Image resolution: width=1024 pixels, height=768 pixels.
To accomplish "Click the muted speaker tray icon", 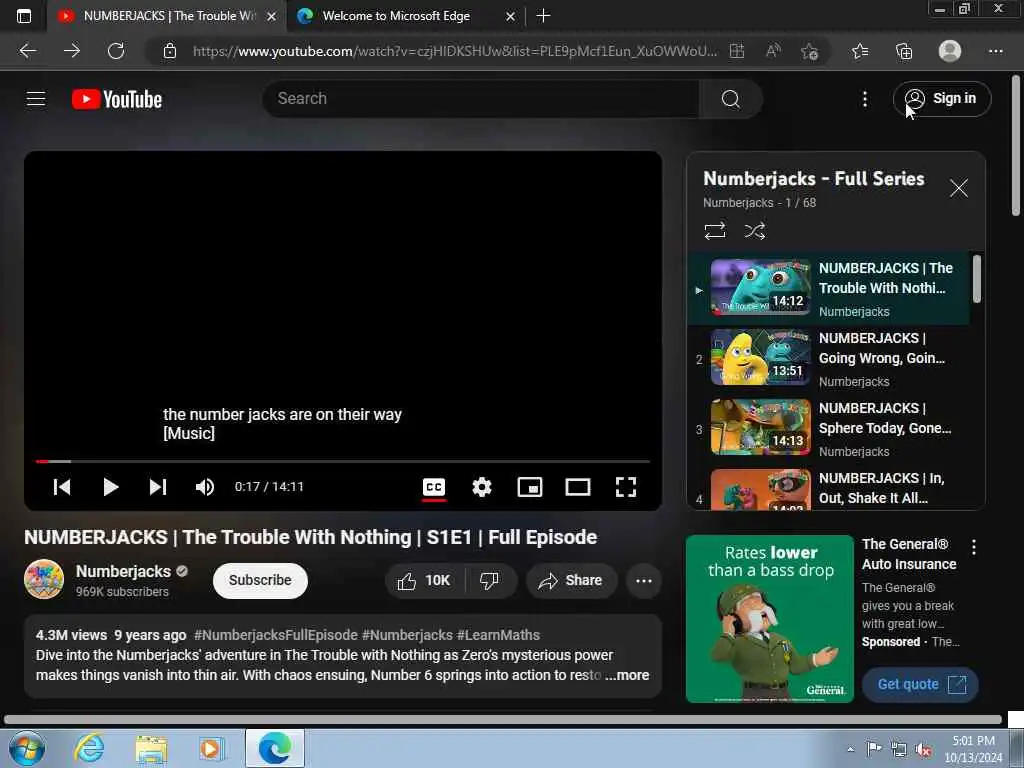I will 923,750.
